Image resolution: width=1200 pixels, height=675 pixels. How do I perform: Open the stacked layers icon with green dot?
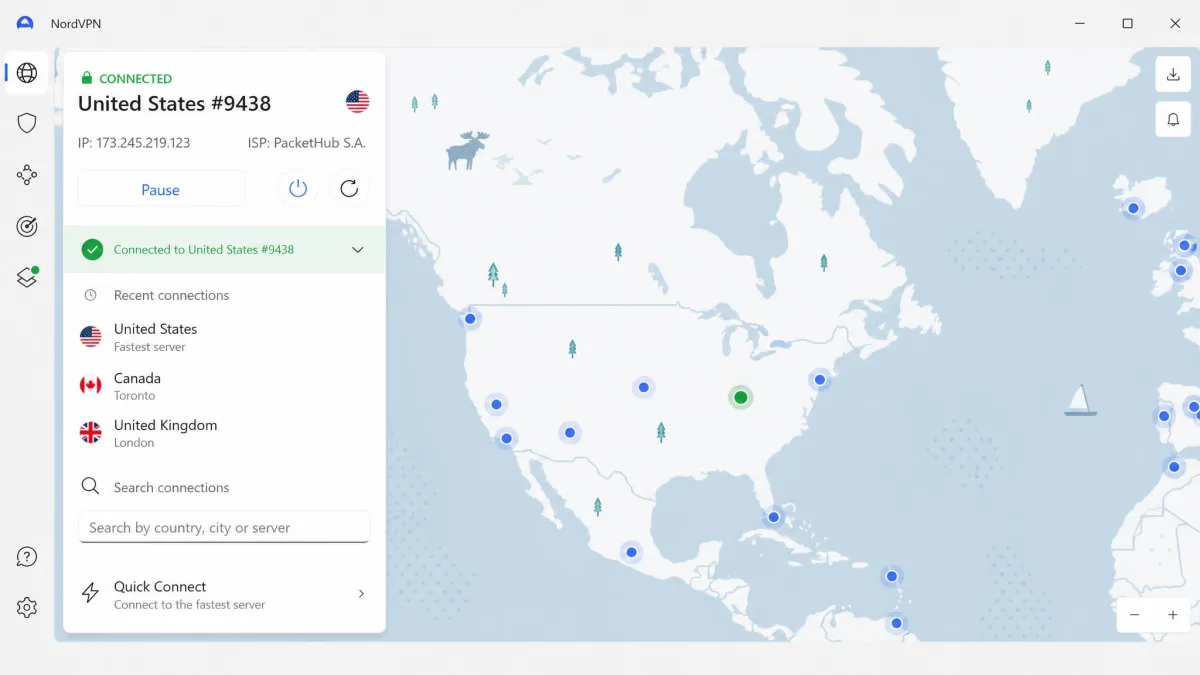click(x=27, y=277)
